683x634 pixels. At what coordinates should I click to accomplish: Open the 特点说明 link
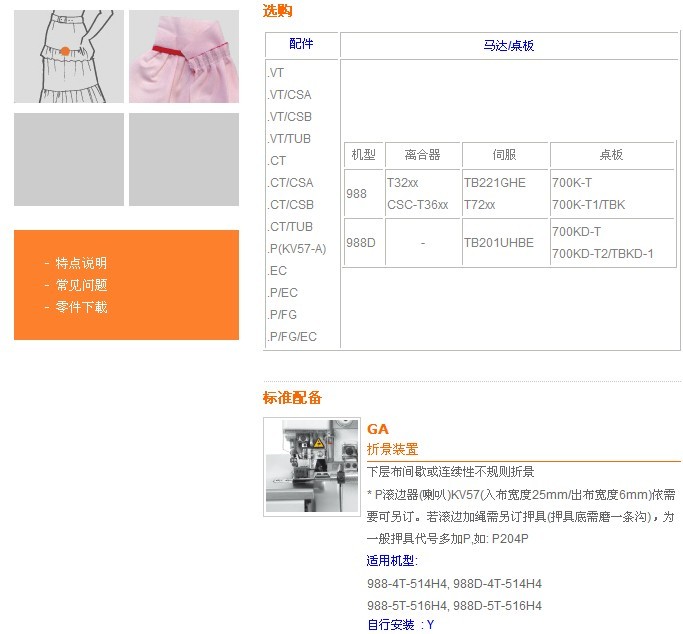[81, 263]
